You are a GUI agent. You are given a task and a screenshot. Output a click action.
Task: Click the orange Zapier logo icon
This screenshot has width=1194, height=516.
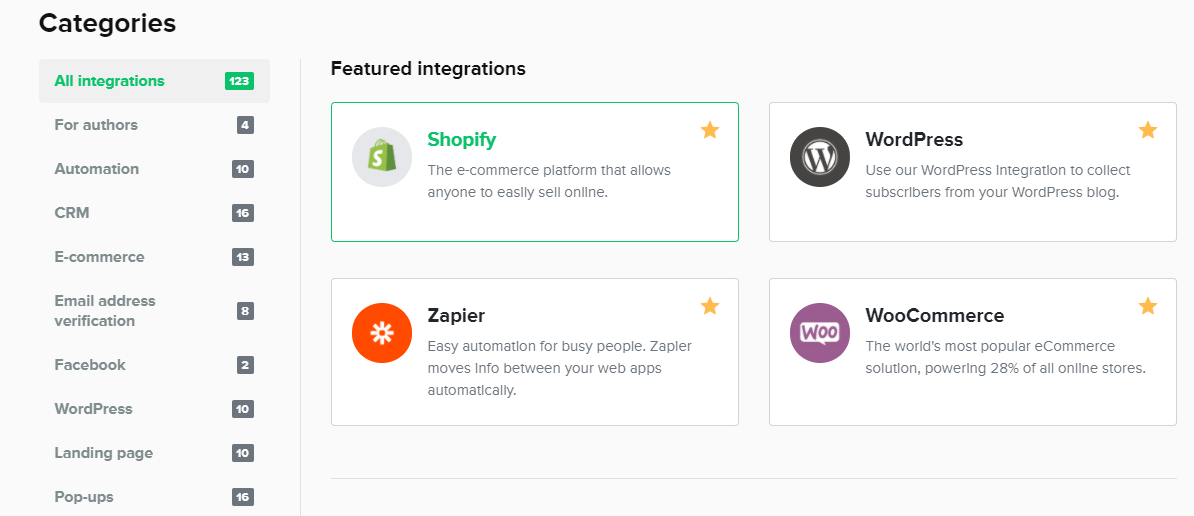381,333
